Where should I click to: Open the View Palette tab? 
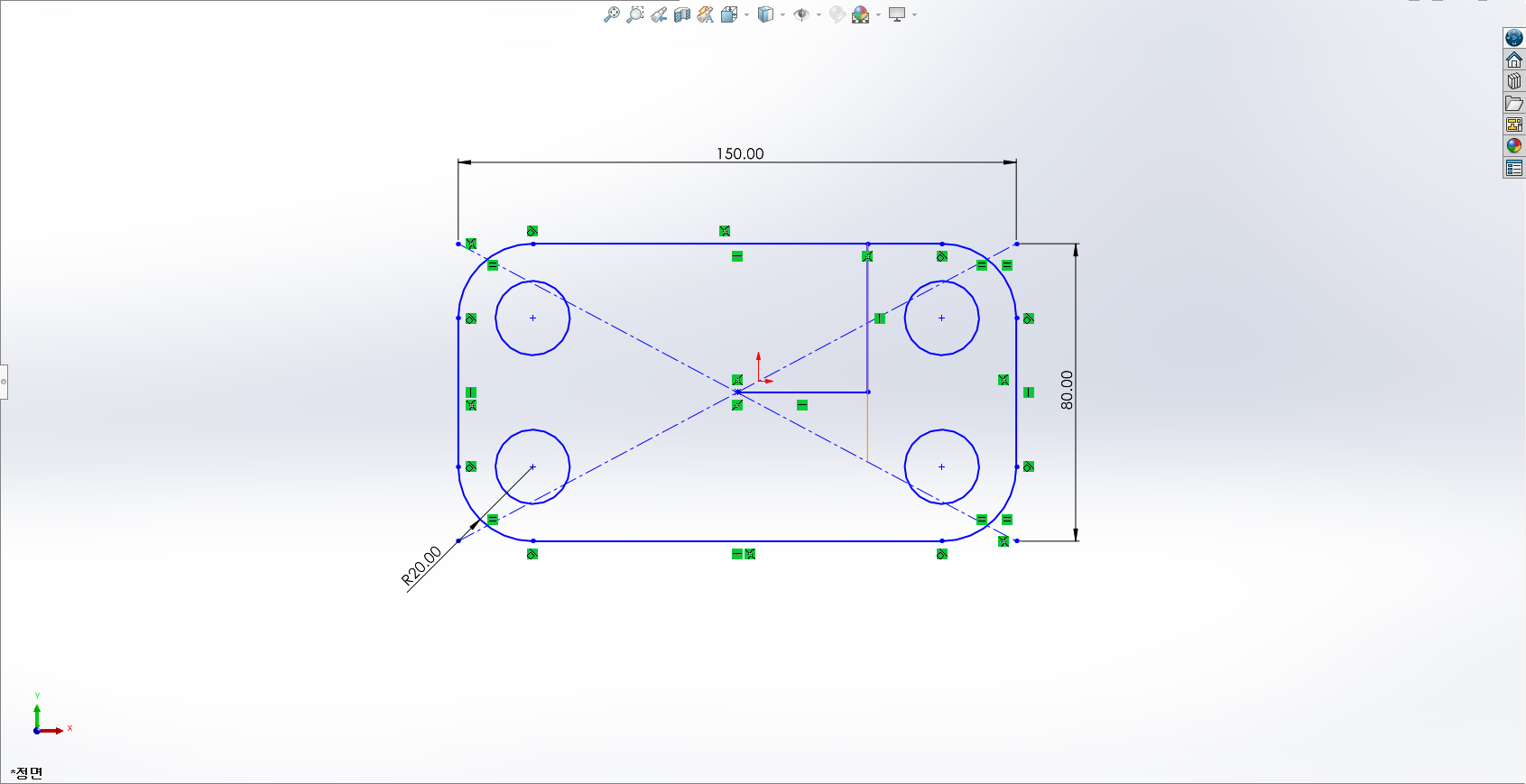coord(1514,125)
